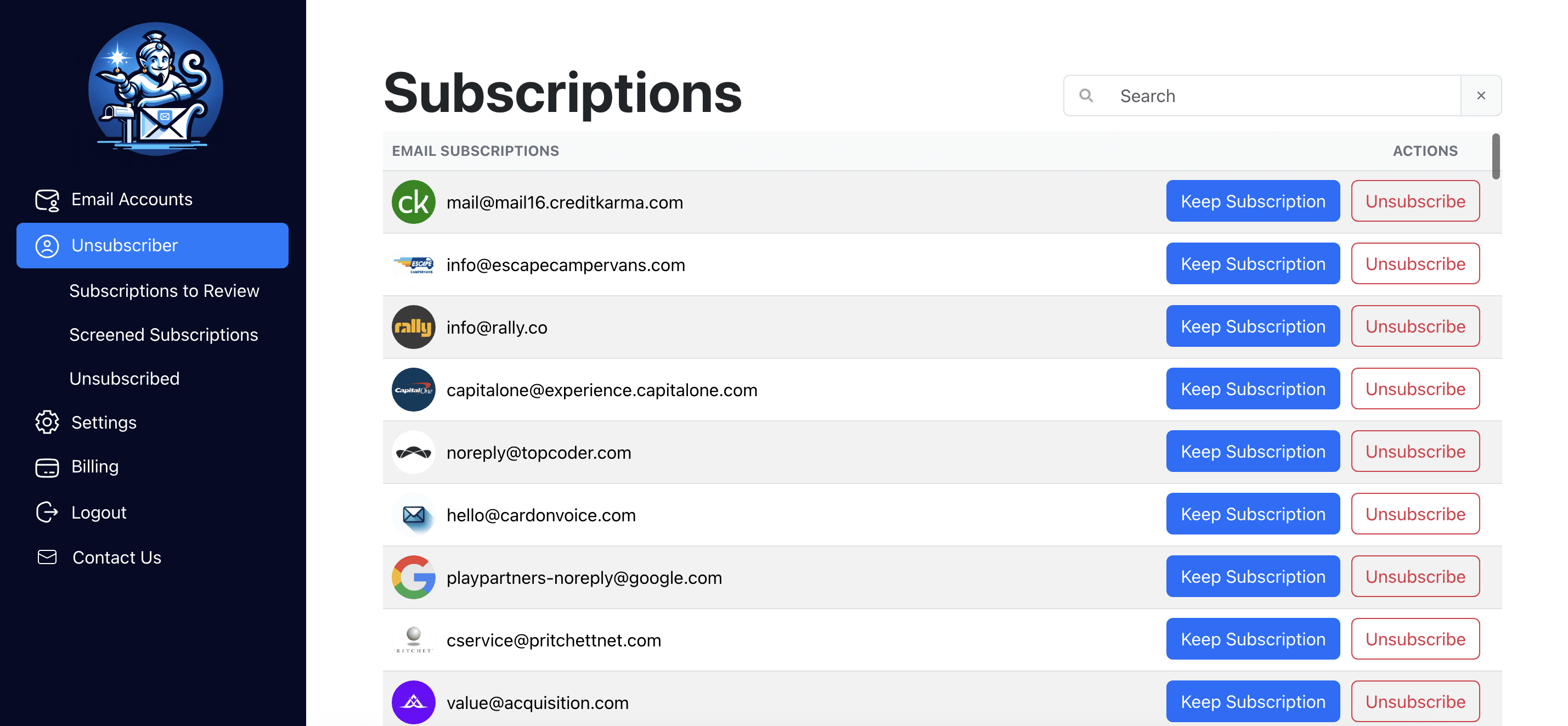Click the genie mailbox app logo
This screenshot has height=726, width=1568.
(x=155, y=89)
